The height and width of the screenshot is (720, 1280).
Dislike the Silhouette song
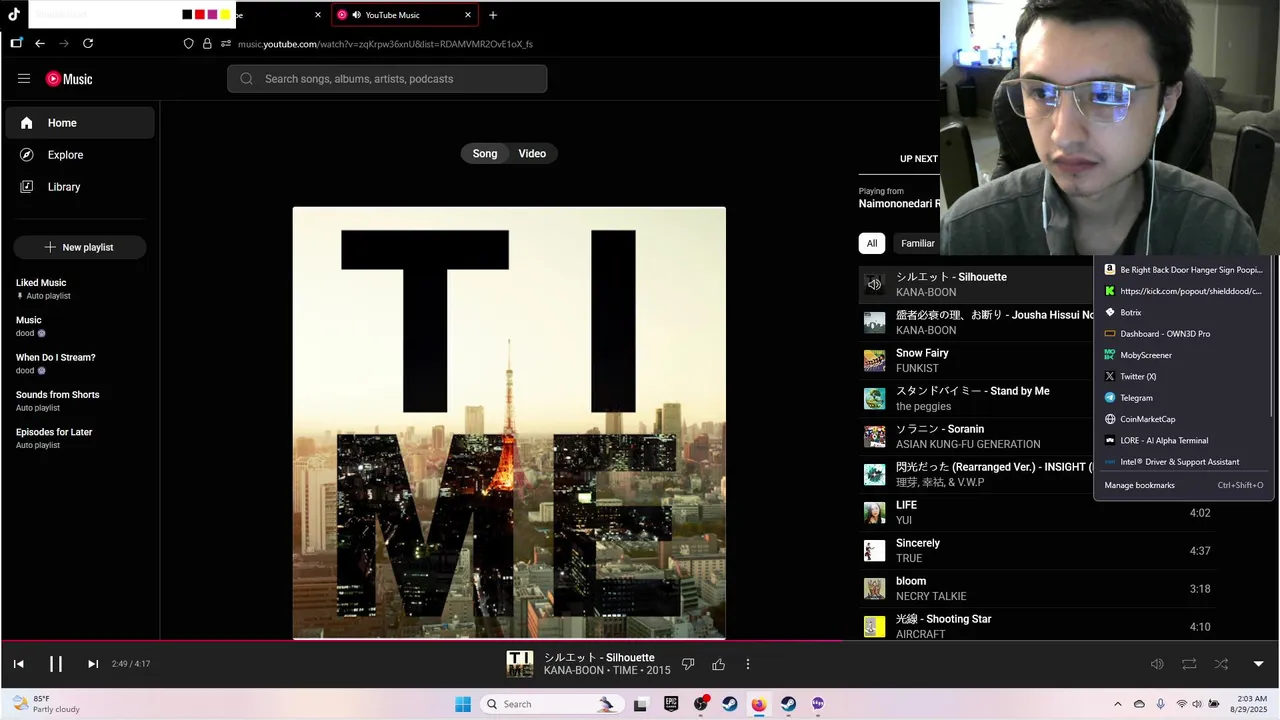coord(688,664)
